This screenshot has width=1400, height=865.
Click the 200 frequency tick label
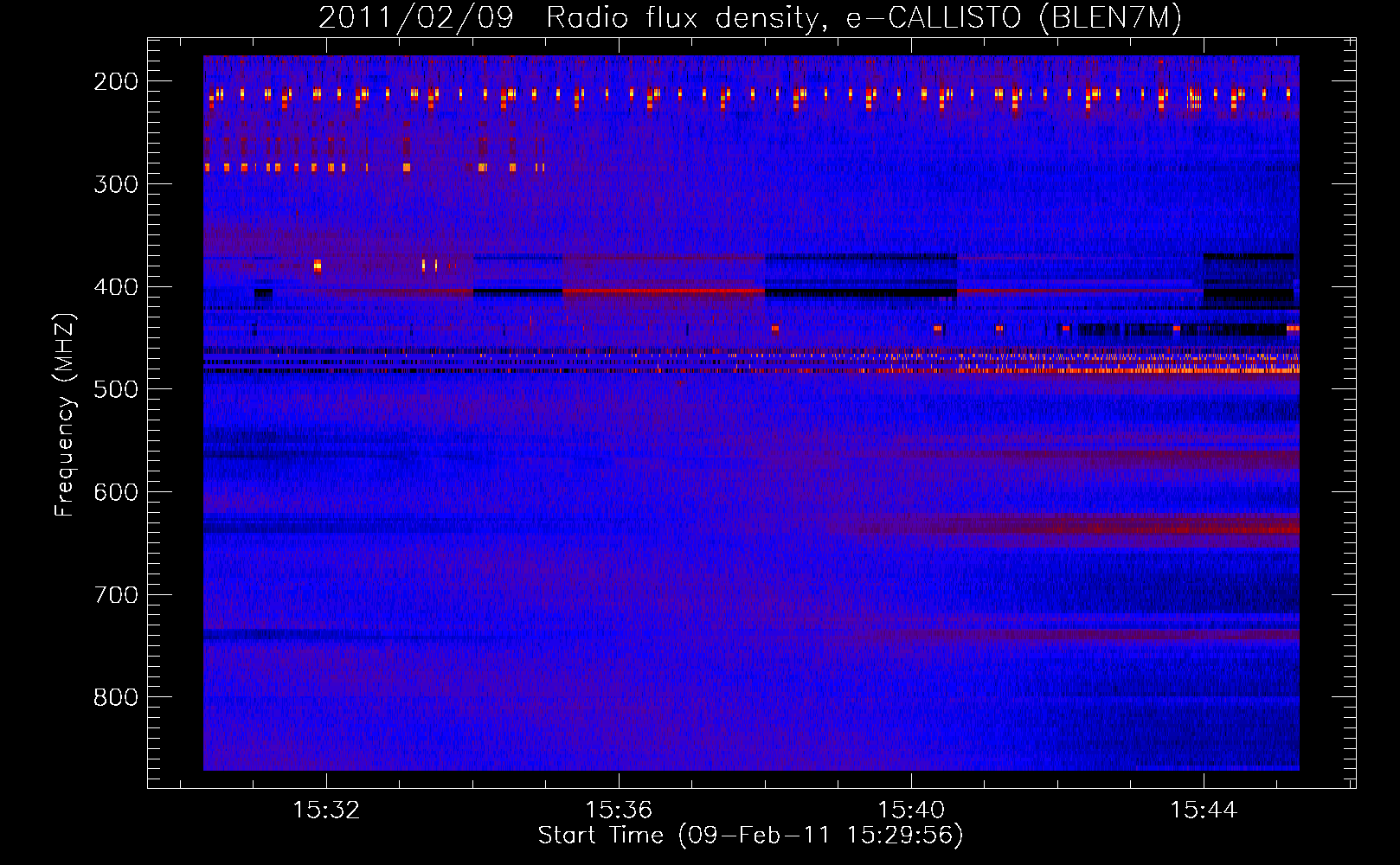(x=116, y=81)
